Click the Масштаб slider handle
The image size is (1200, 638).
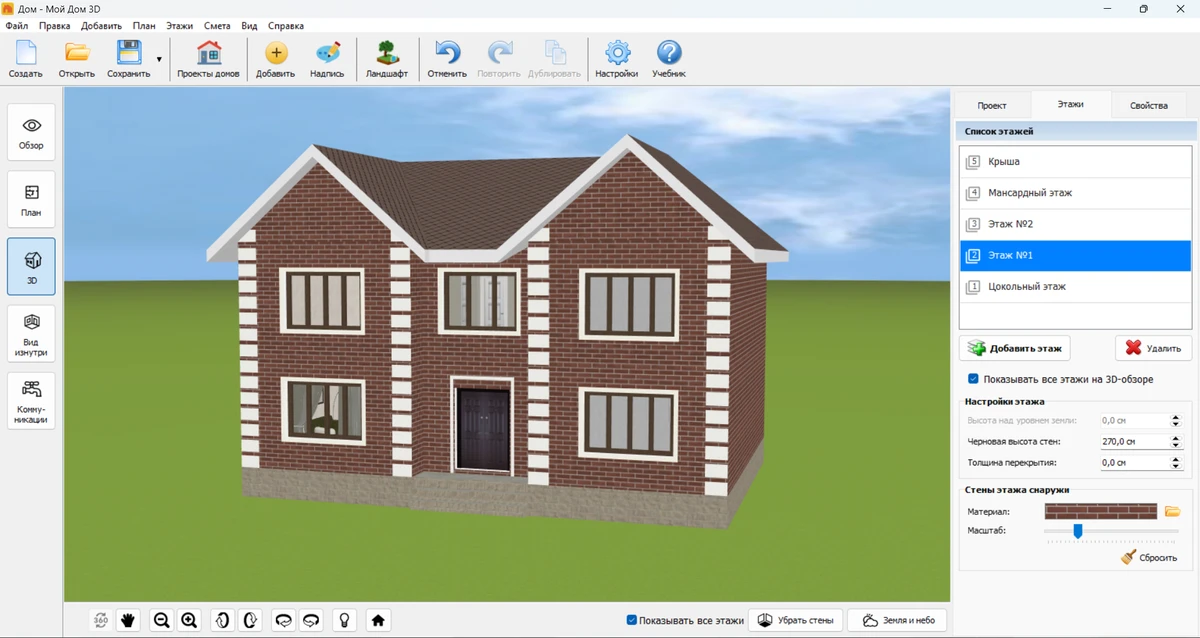[1078, 531]
